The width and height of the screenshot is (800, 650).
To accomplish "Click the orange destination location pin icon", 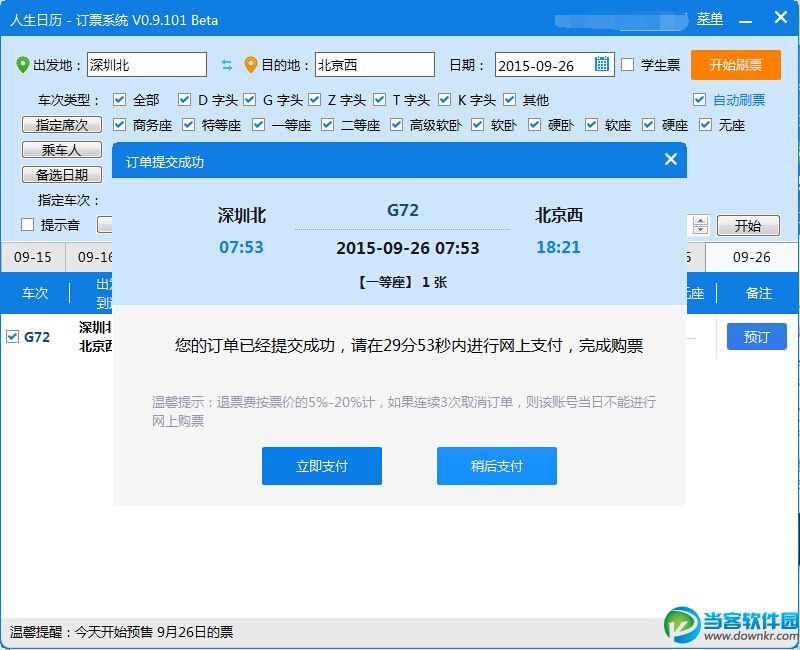I will coord(250,64).
